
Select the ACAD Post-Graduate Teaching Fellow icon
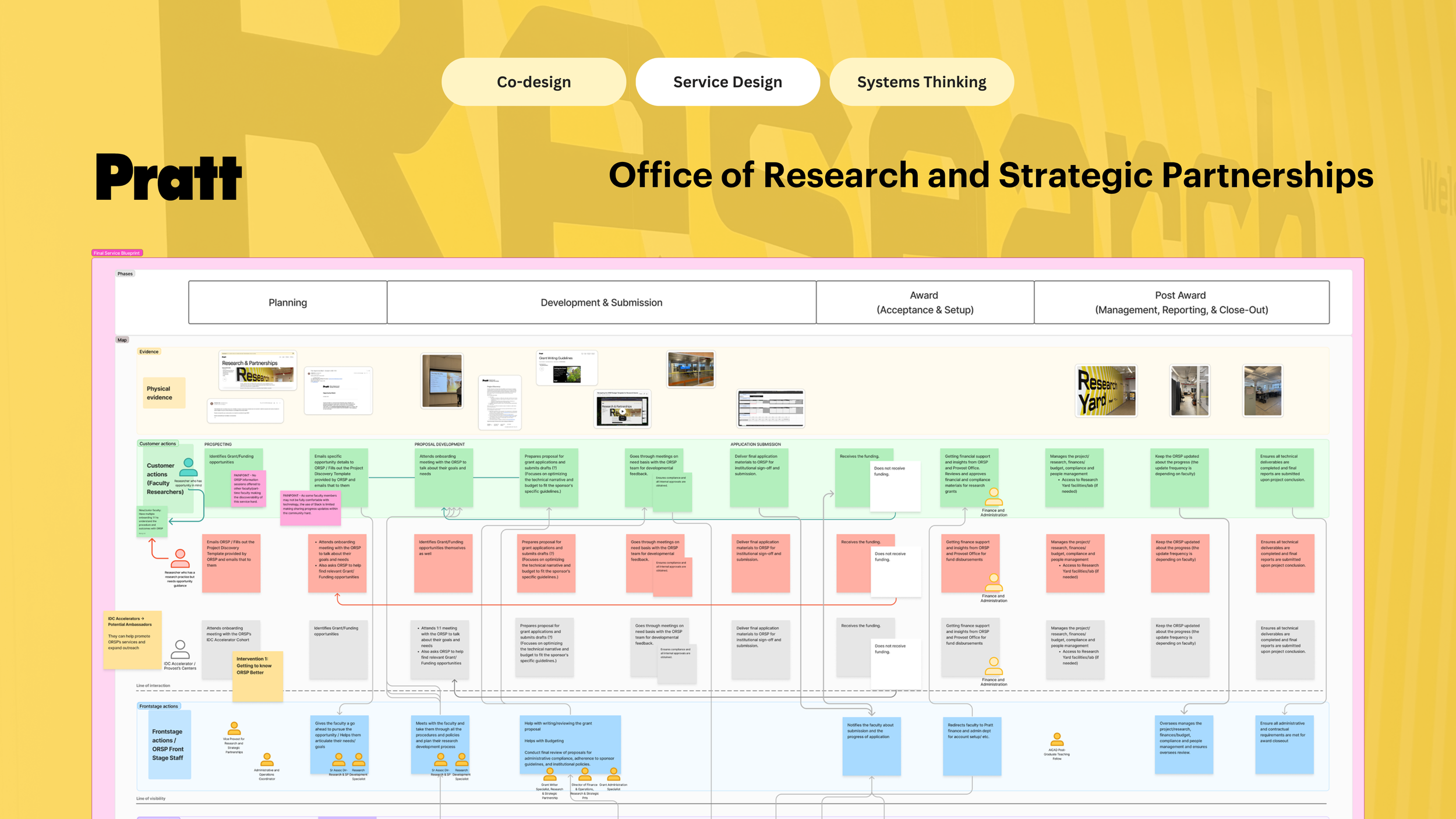pos(1057,739)
